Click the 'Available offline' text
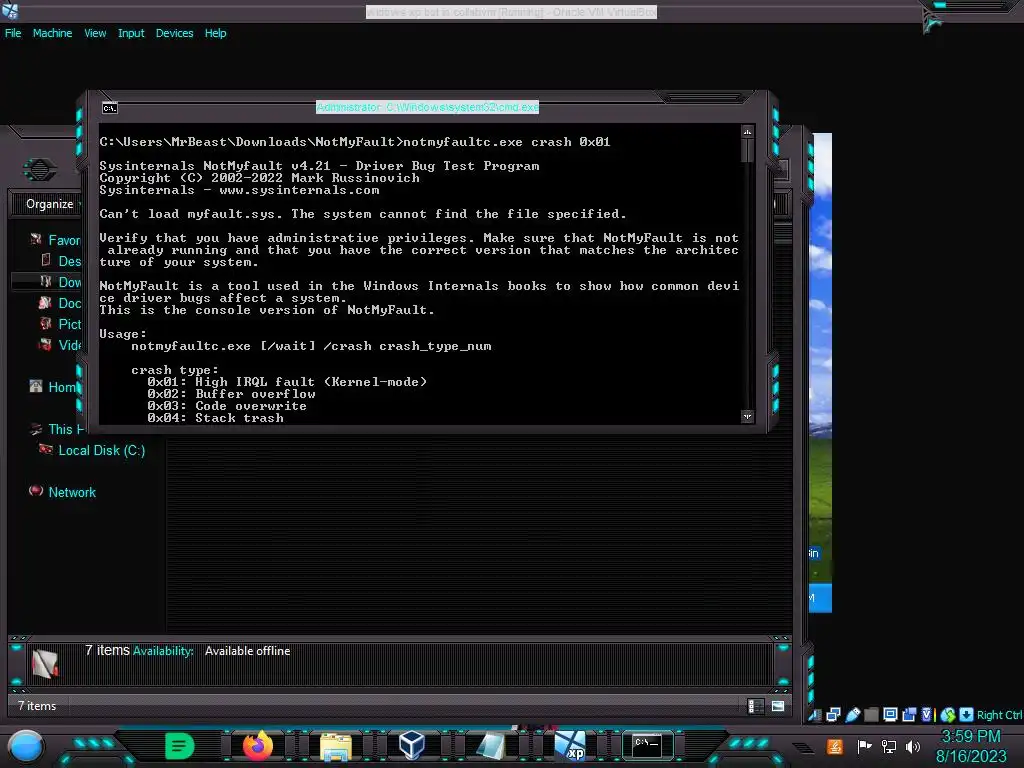The width and height of the screenshot is (1024, 768). click(x=248, y=651)
